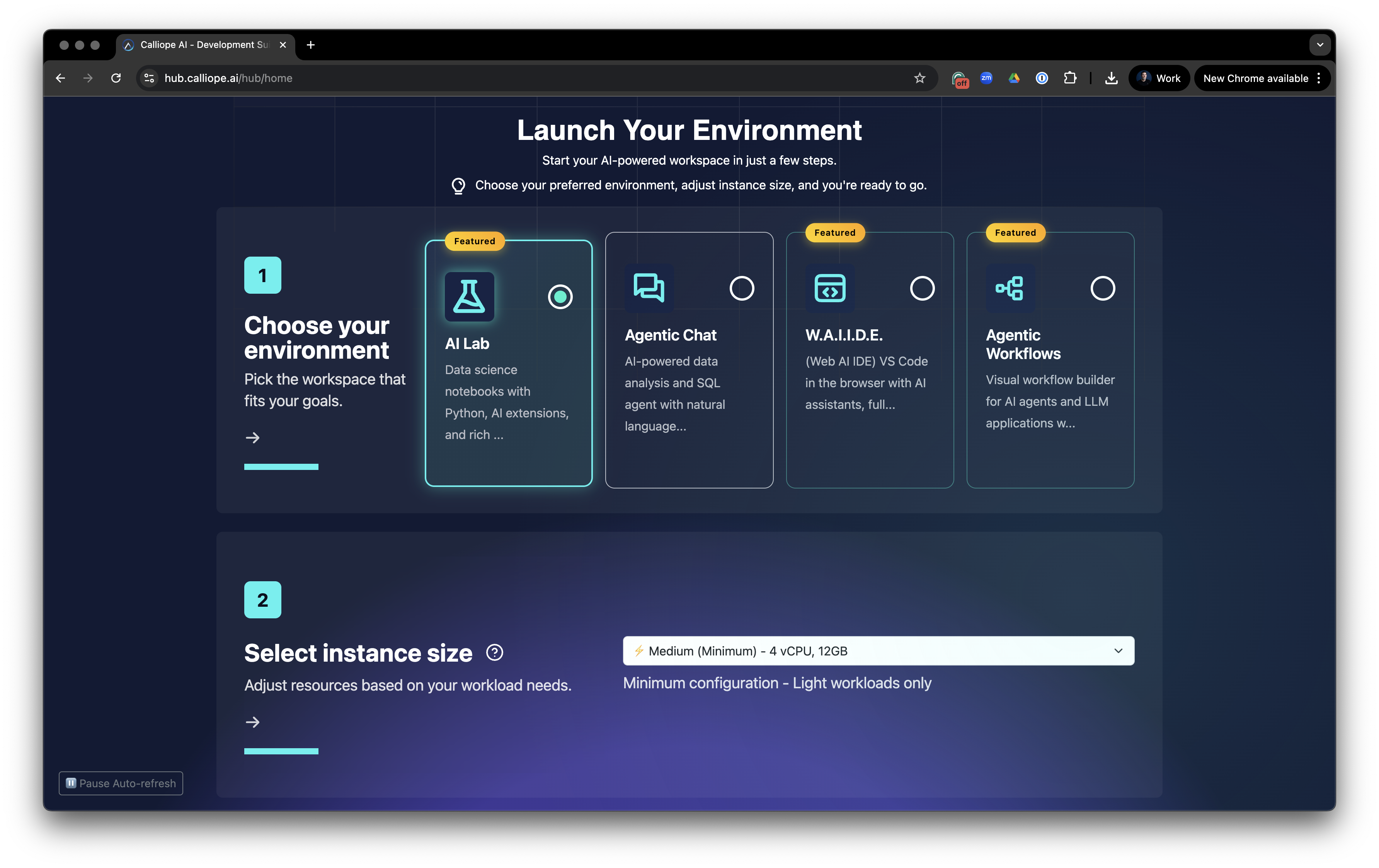
Task: Click the help icon beside Select instance size
Action: (x=494, y=653)
